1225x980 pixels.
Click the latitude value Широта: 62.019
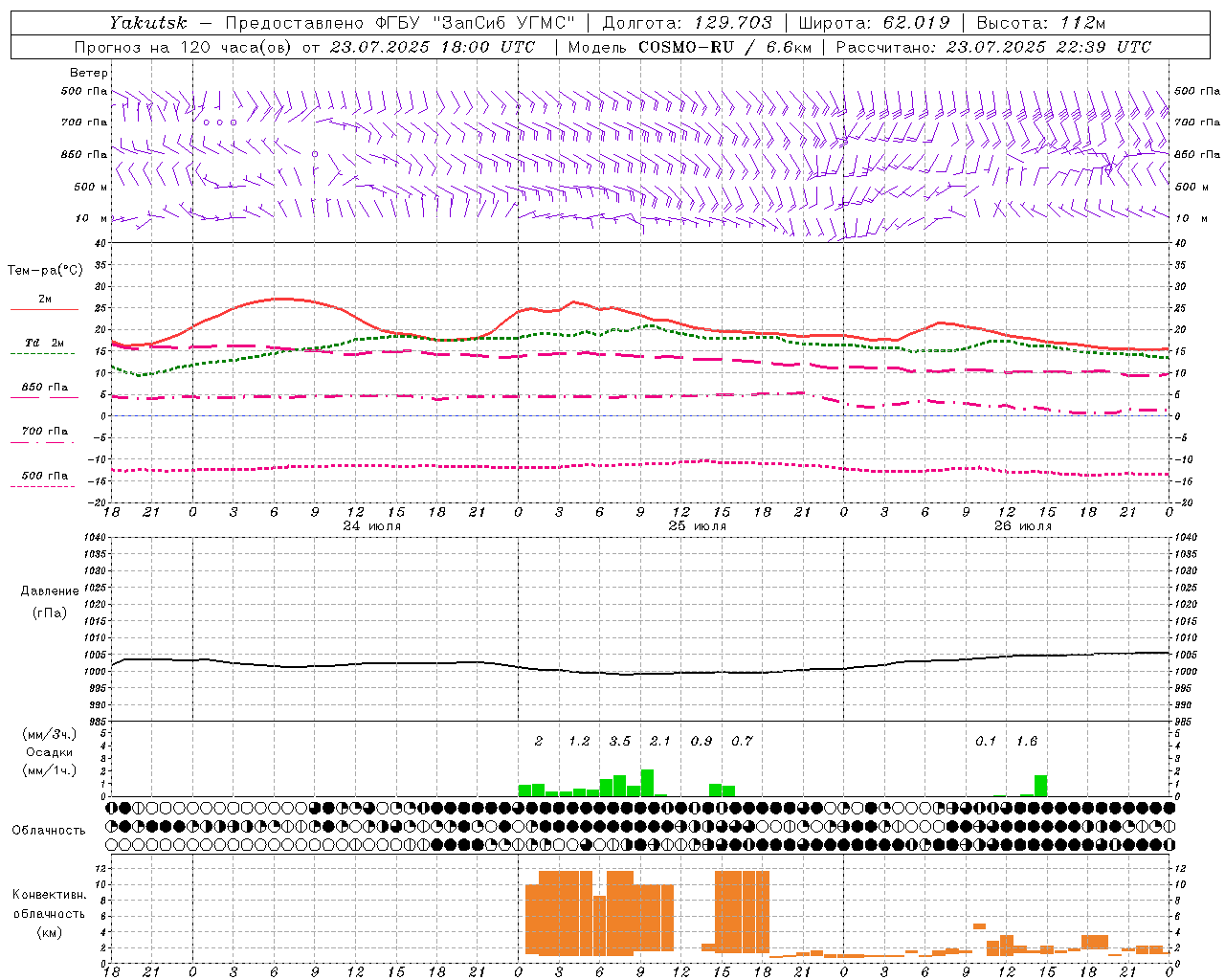(874, 23)
